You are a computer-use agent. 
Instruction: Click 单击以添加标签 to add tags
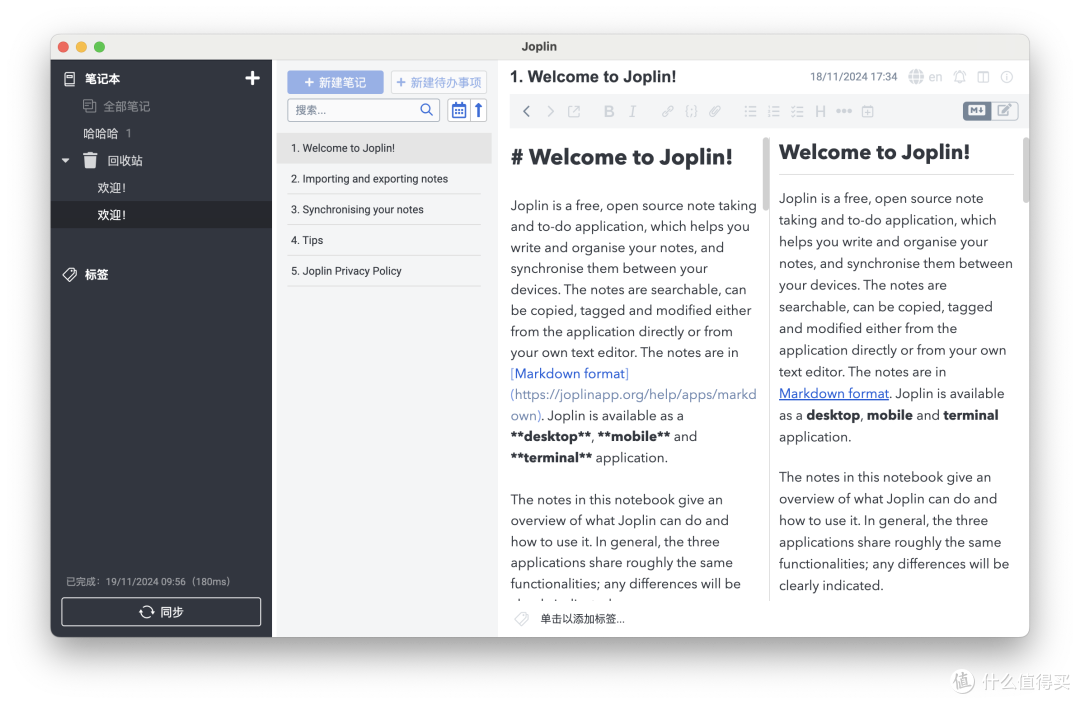tap(582, 619)
